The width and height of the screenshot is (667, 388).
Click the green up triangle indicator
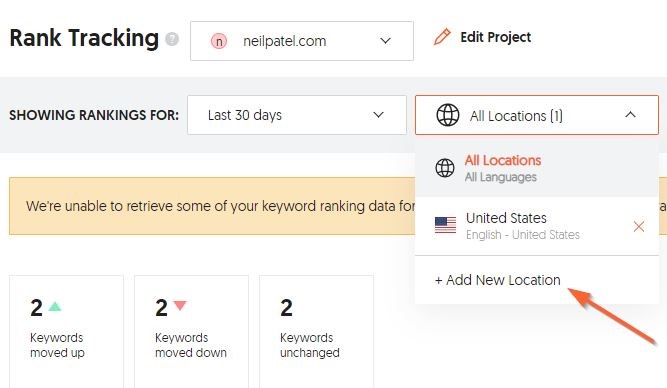(55, 306)
